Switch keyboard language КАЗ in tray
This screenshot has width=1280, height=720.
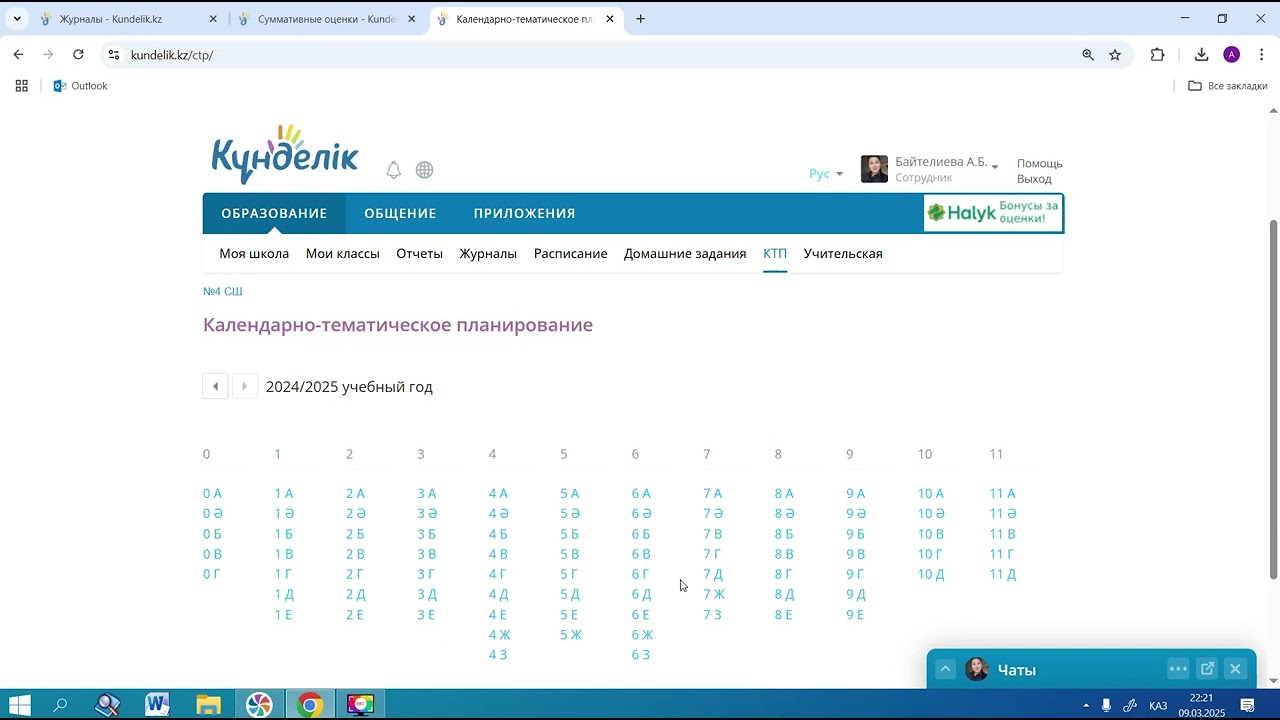(1158, 706)
